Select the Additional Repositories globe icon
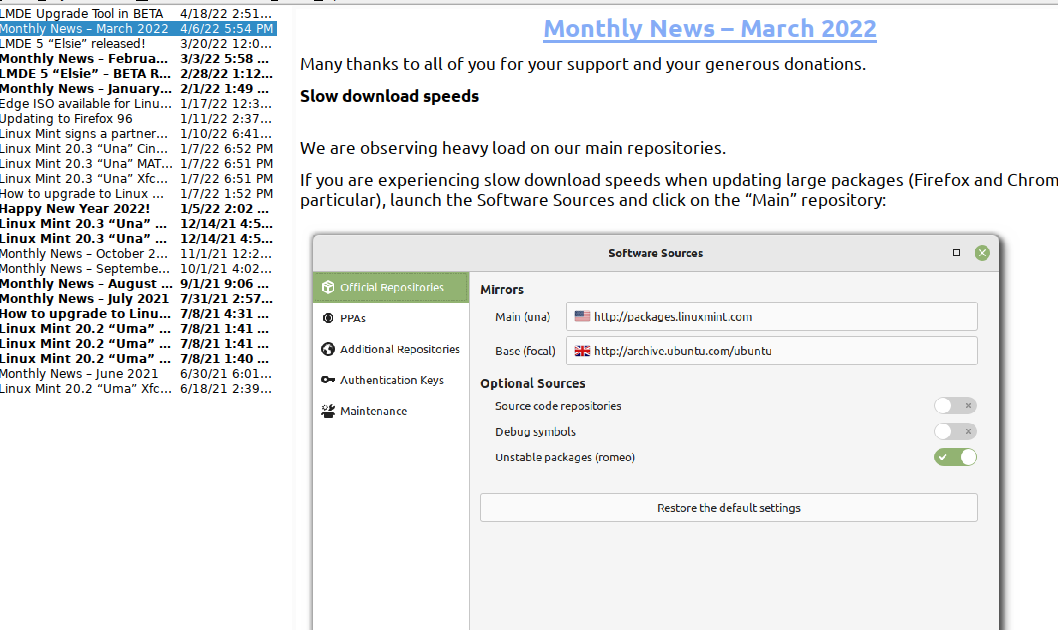 tap(328, 350)
